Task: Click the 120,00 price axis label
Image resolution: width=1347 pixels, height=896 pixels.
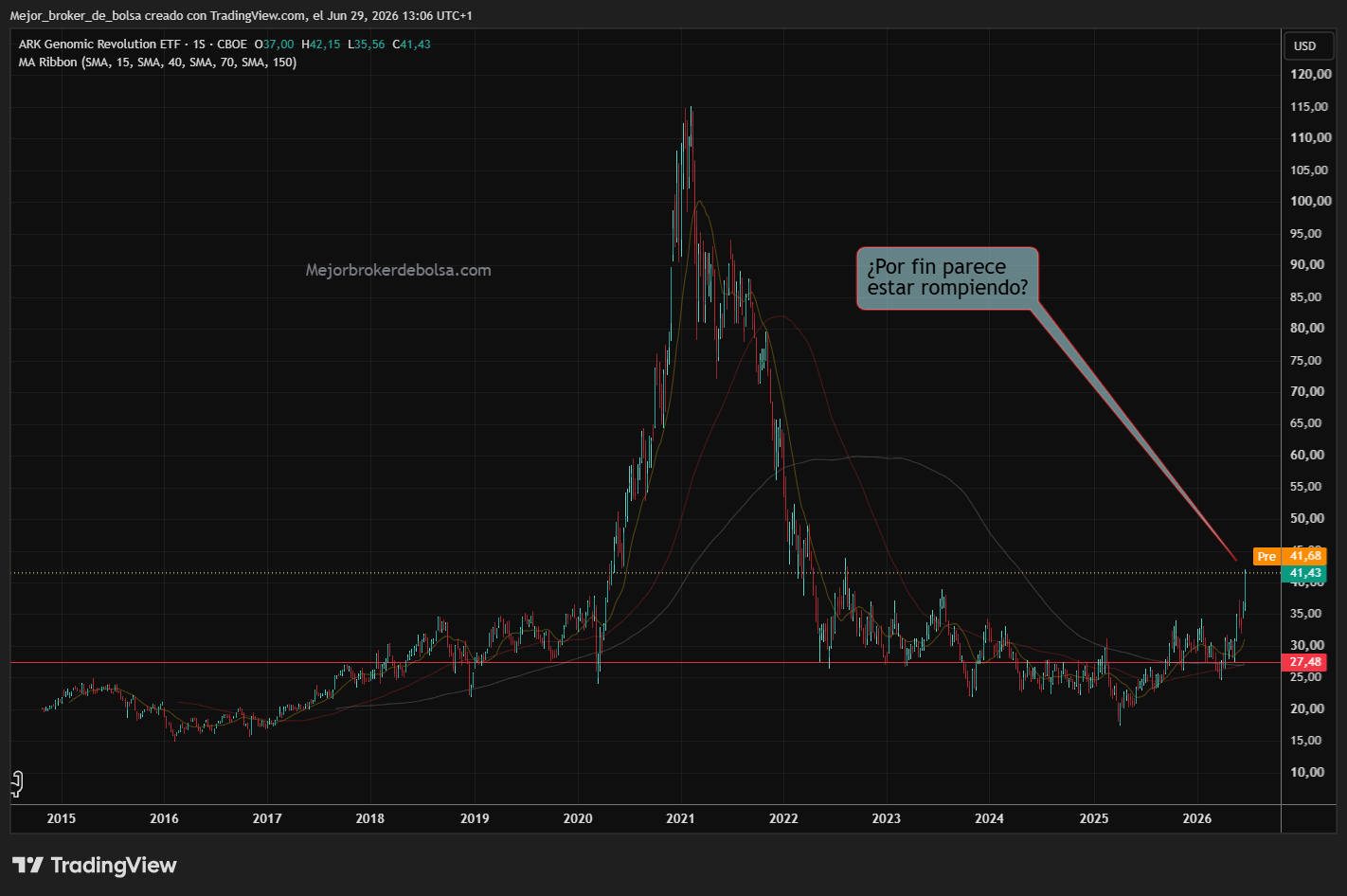Action: [x=1311, y=74]
